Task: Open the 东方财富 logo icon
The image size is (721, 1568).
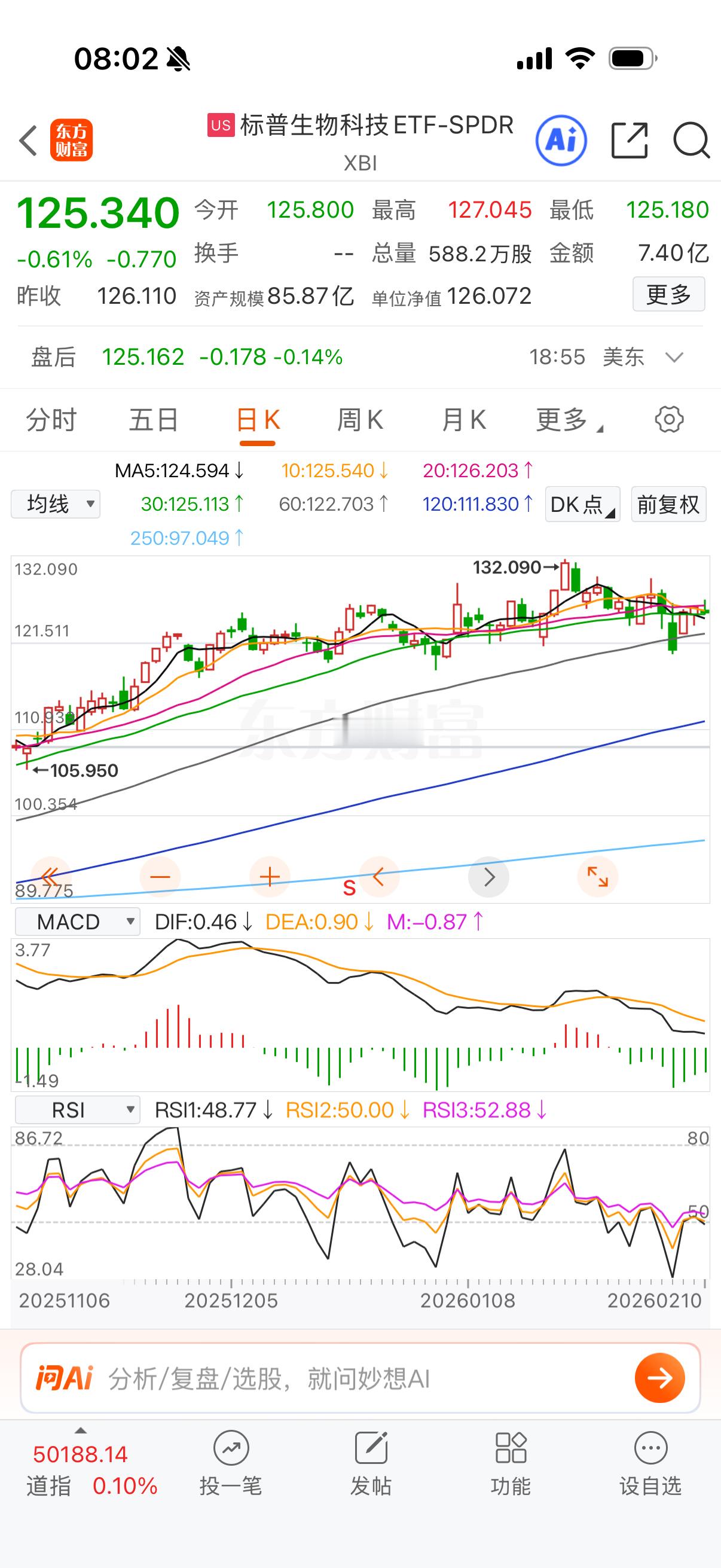Action: pyautogui.click(x=71, y=140)
